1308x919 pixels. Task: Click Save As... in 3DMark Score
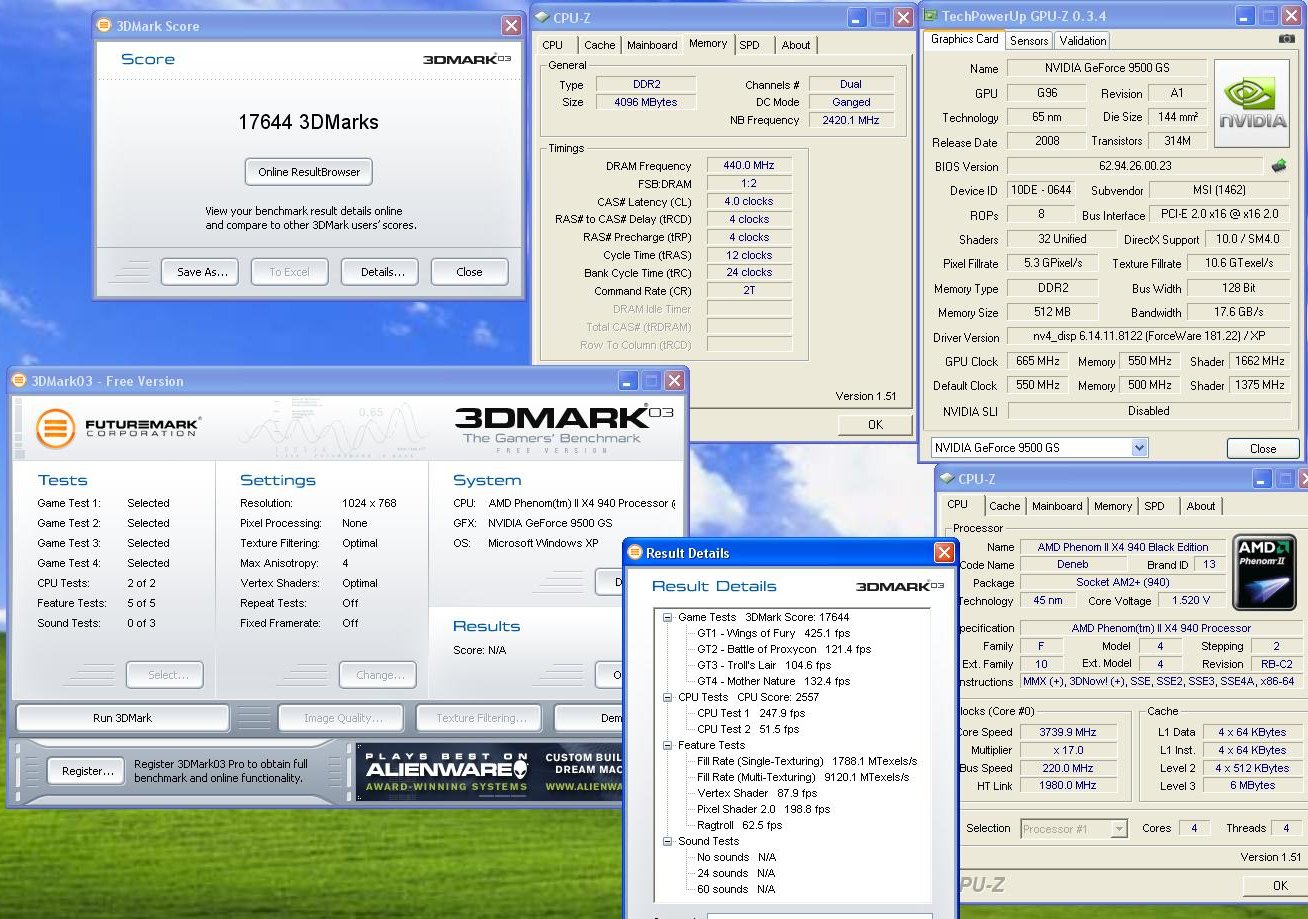[200, 272]
